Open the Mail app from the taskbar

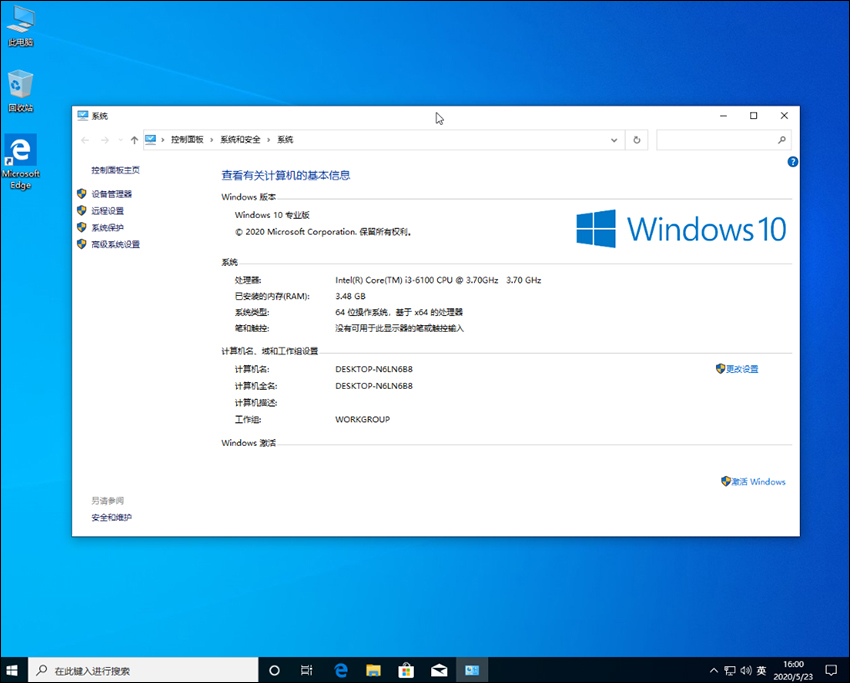pos(439,670)
